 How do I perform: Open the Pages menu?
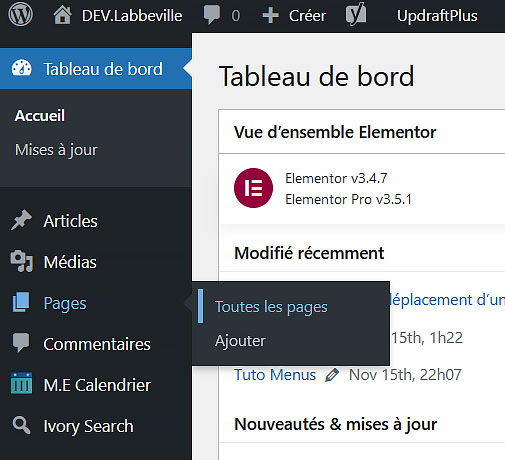pos(65,304)
